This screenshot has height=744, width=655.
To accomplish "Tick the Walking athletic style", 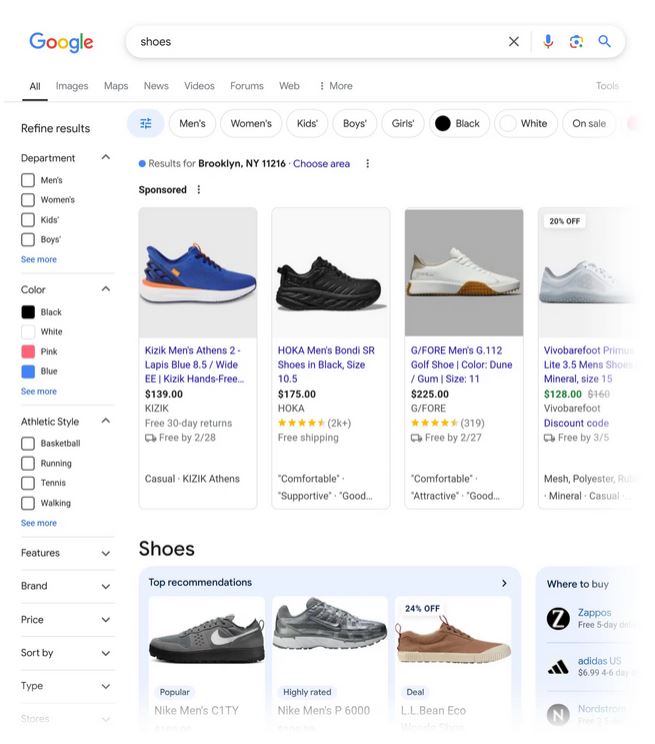I will point(28,503).
